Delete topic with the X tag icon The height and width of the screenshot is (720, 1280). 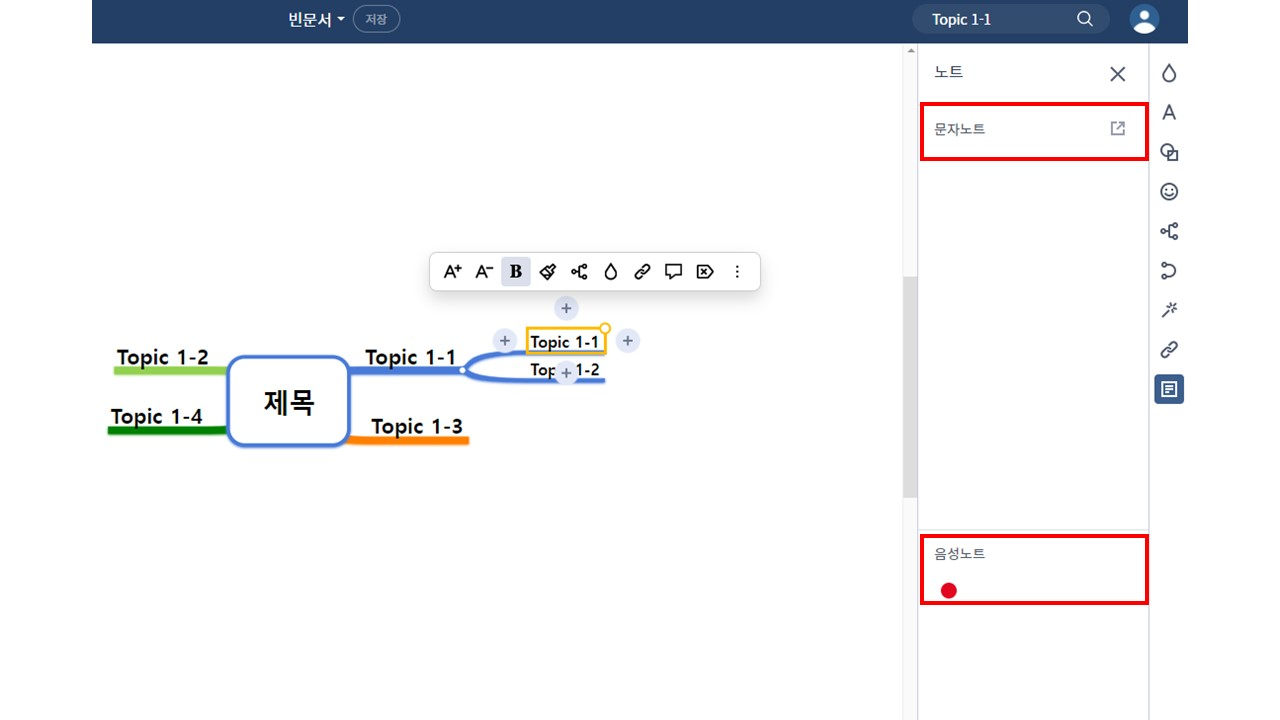pyautogui.click(x=705, y=271)
